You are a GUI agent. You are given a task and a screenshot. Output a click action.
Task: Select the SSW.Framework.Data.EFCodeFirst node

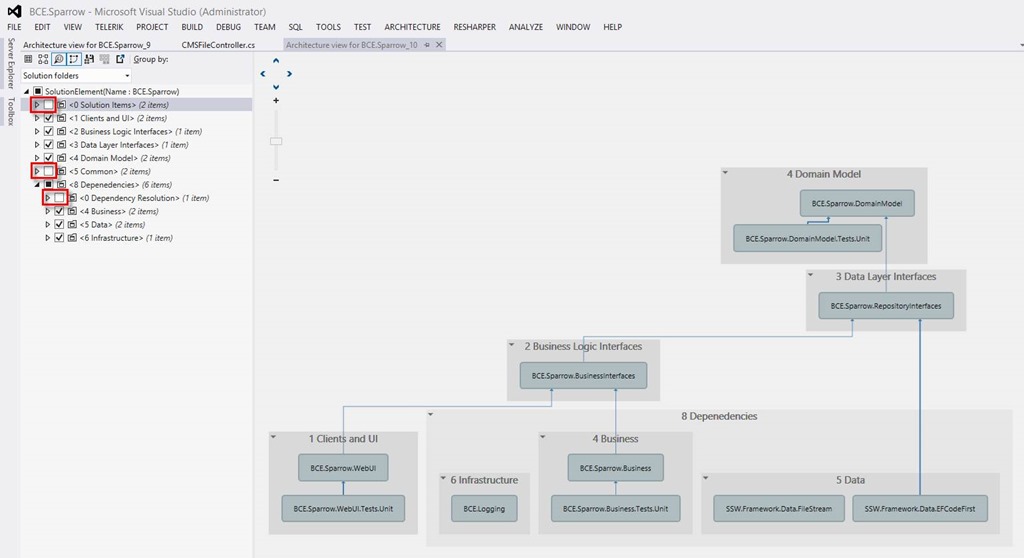[920, 508]
